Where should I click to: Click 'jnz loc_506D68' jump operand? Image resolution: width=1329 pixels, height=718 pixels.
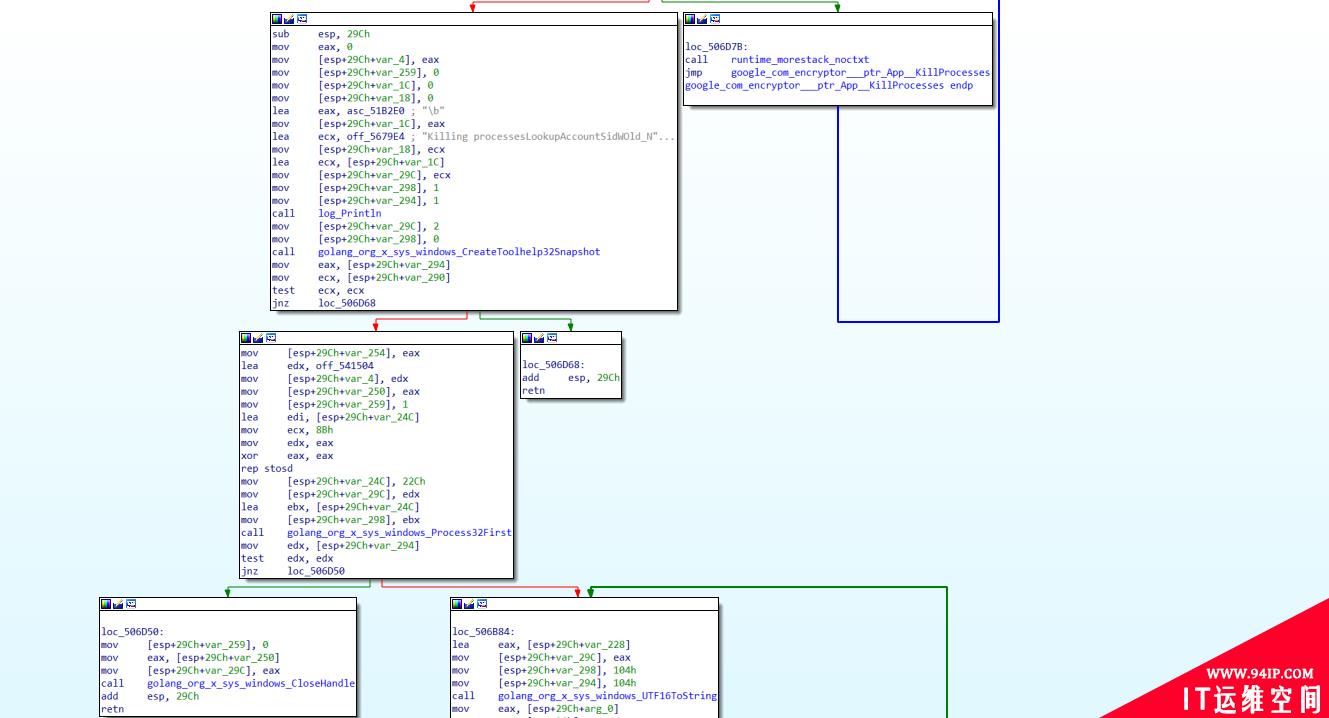[347, 303]
